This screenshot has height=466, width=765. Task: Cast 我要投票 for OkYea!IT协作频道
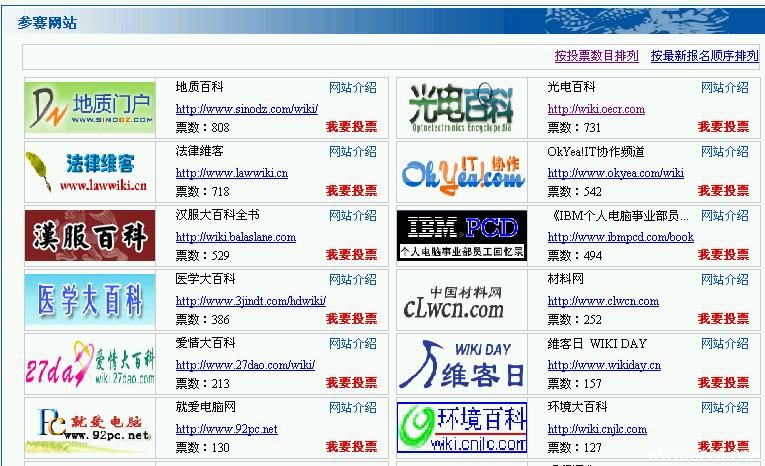pos(724,191)
